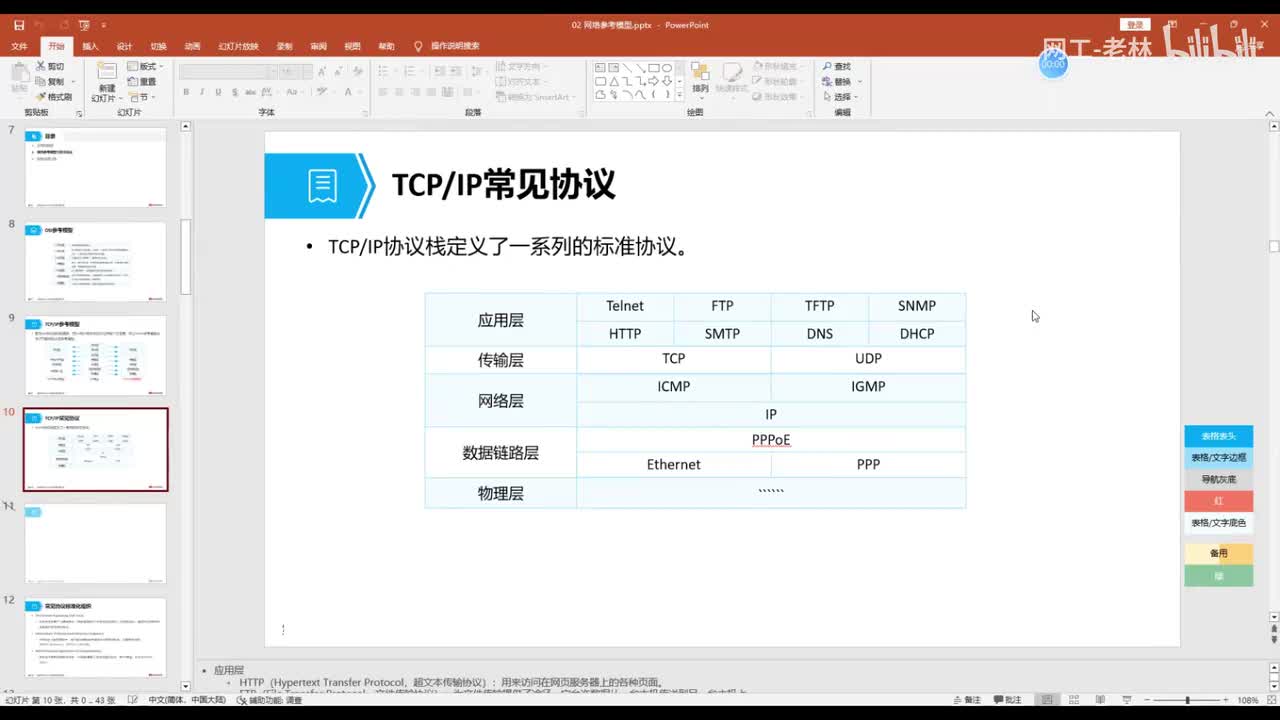Open the Section (节) dropdown
1280x720 pixels.
pyautogui.click(x=140, y=97)
